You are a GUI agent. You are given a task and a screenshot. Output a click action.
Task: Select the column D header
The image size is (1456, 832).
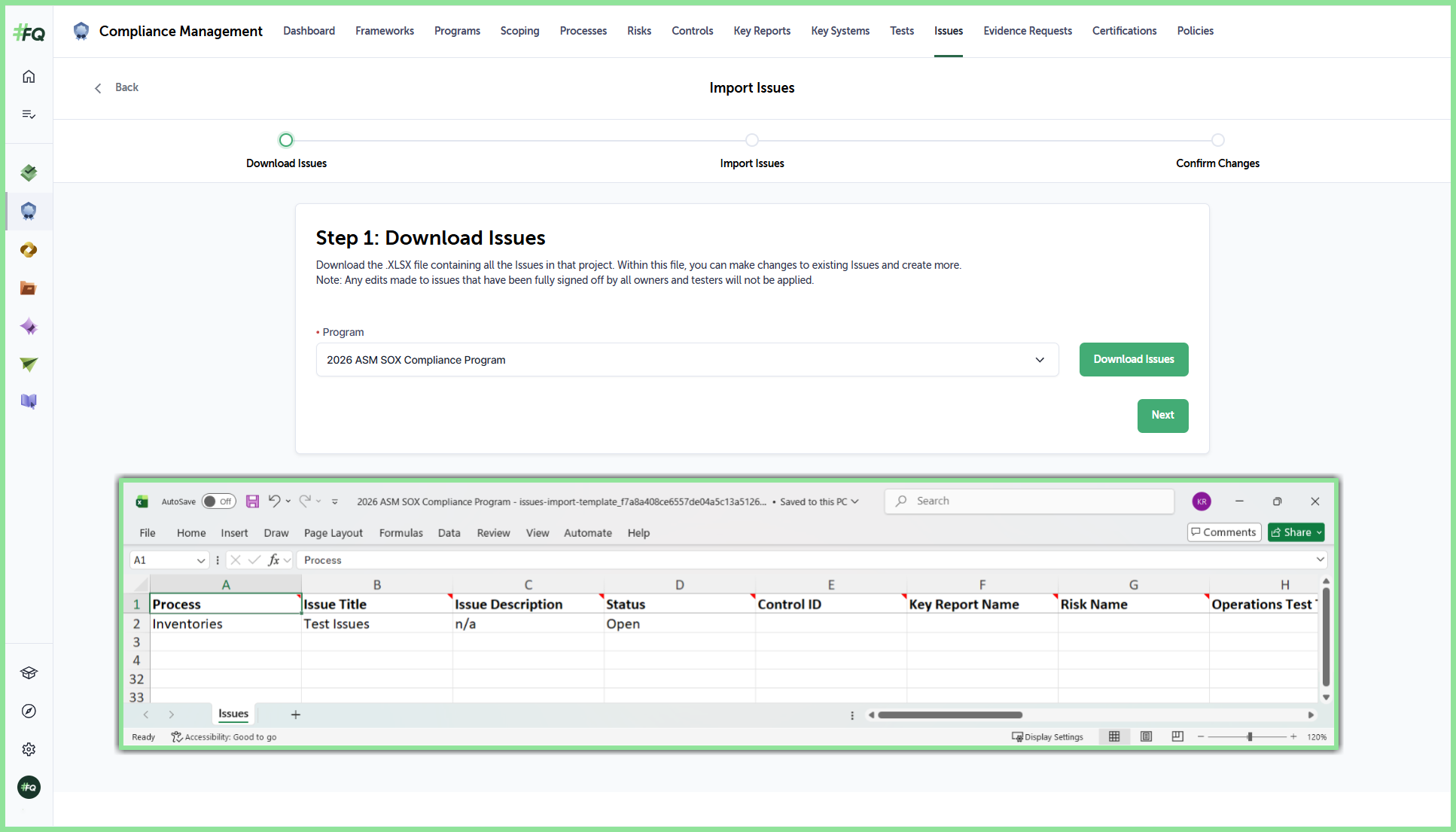point(680,585)
